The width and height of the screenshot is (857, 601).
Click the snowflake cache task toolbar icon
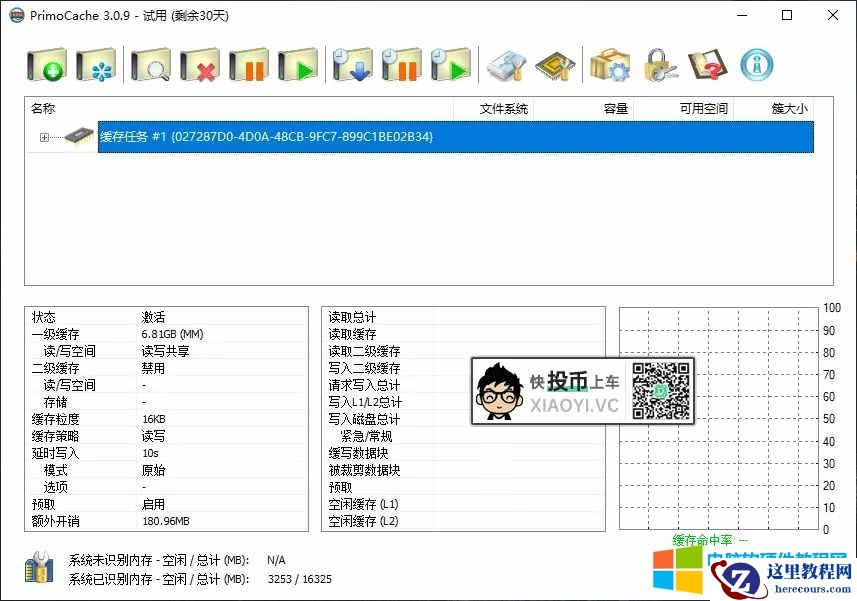point(96,65)
